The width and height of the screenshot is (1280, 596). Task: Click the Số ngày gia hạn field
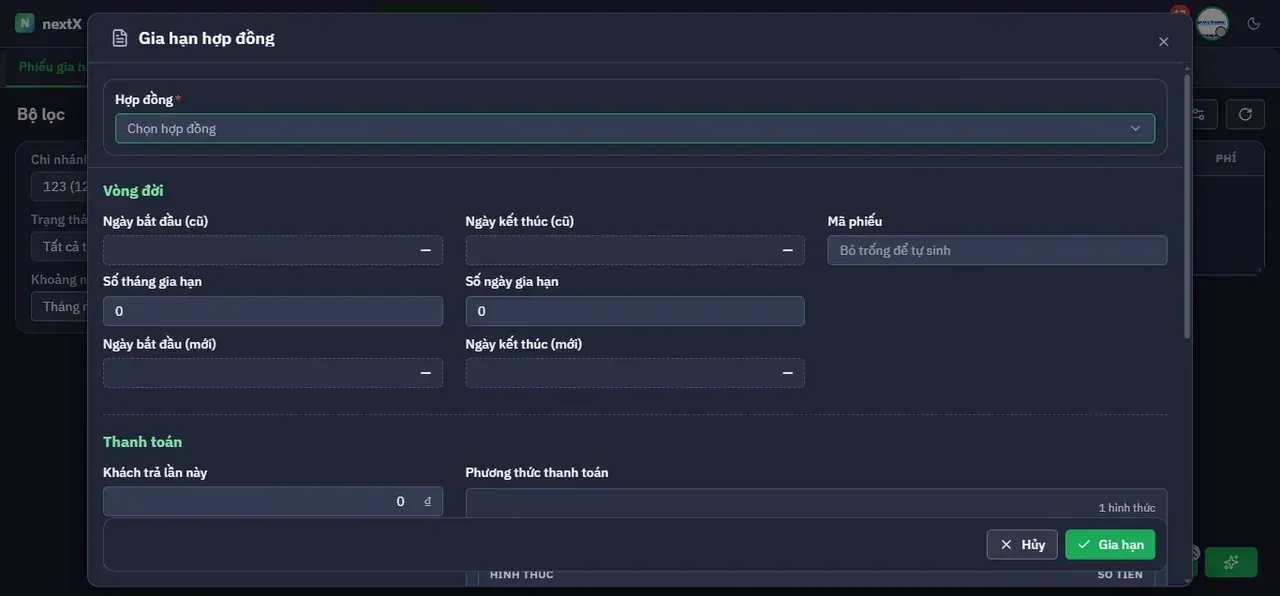635,311
